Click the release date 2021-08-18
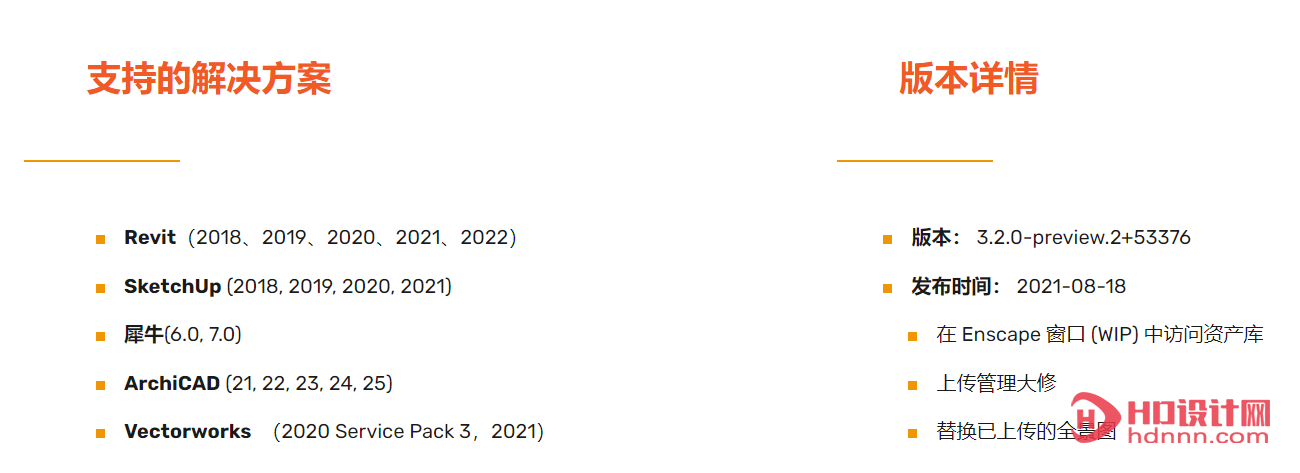The height and width of the screenshot is (473, 1300). pos(1071,286)
